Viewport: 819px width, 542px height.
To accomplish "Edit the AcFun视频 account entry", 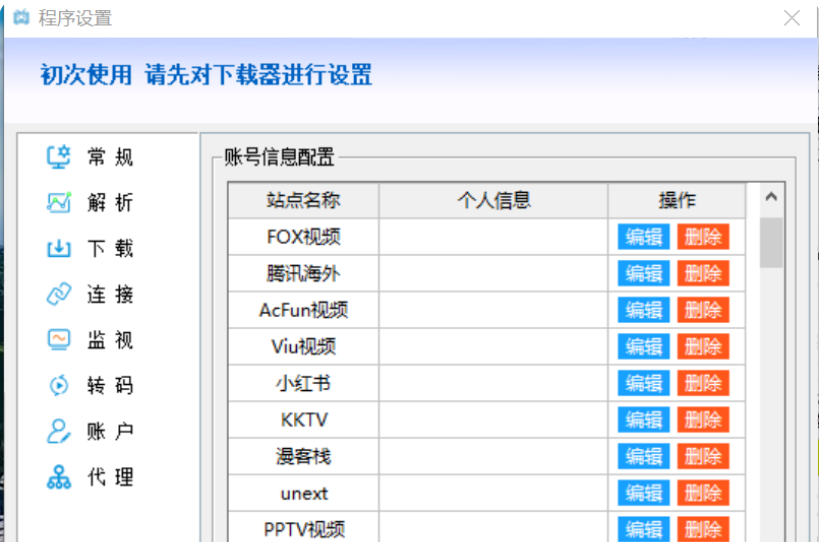I will (643, 310).
